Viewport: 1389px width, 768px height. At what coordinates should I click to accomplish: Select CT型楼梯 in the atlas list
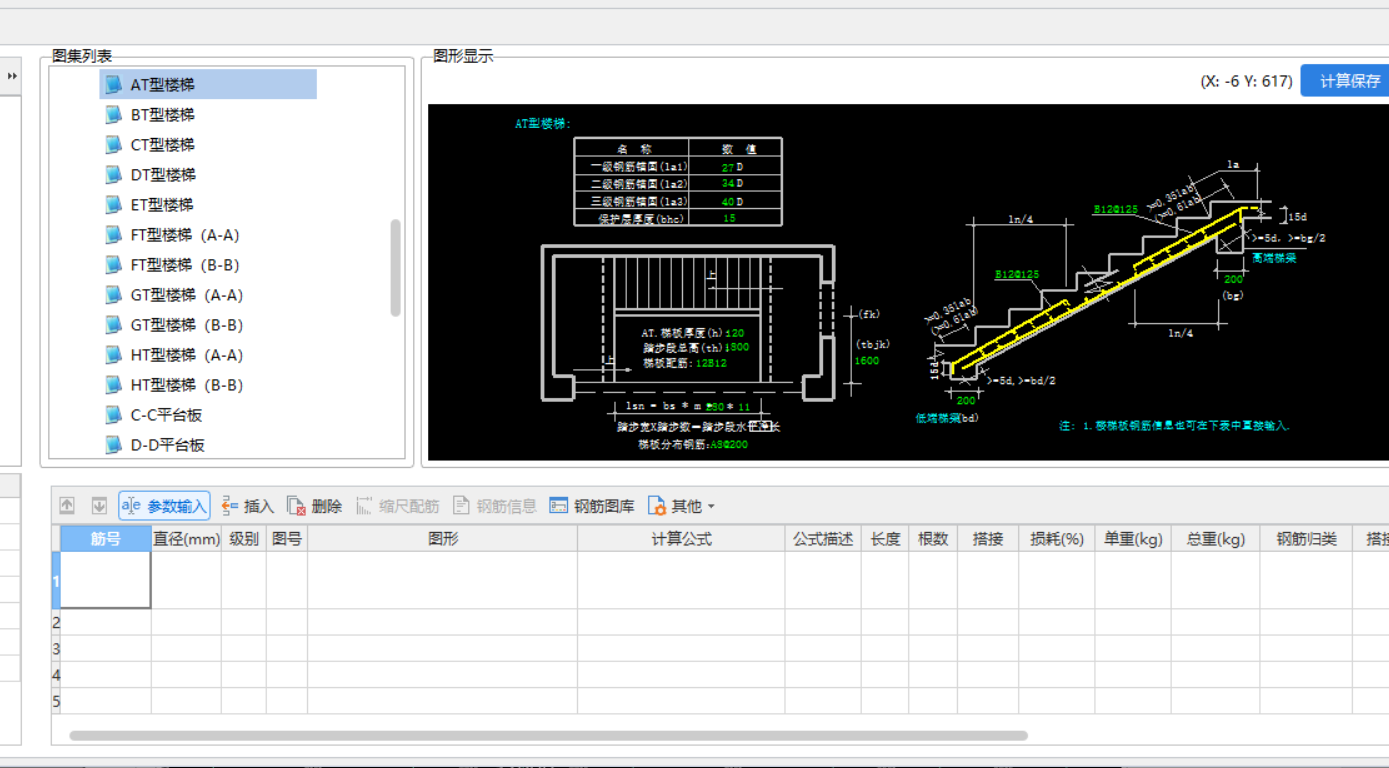[150, 145]
